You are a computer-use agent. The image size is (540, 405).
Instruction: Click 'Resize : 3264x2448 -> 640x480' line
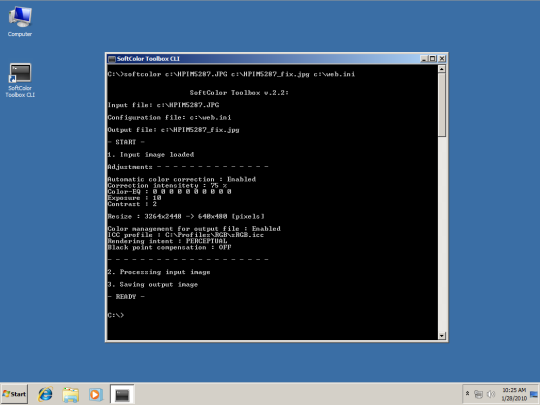pyautogui.click(x=186, y=217)
